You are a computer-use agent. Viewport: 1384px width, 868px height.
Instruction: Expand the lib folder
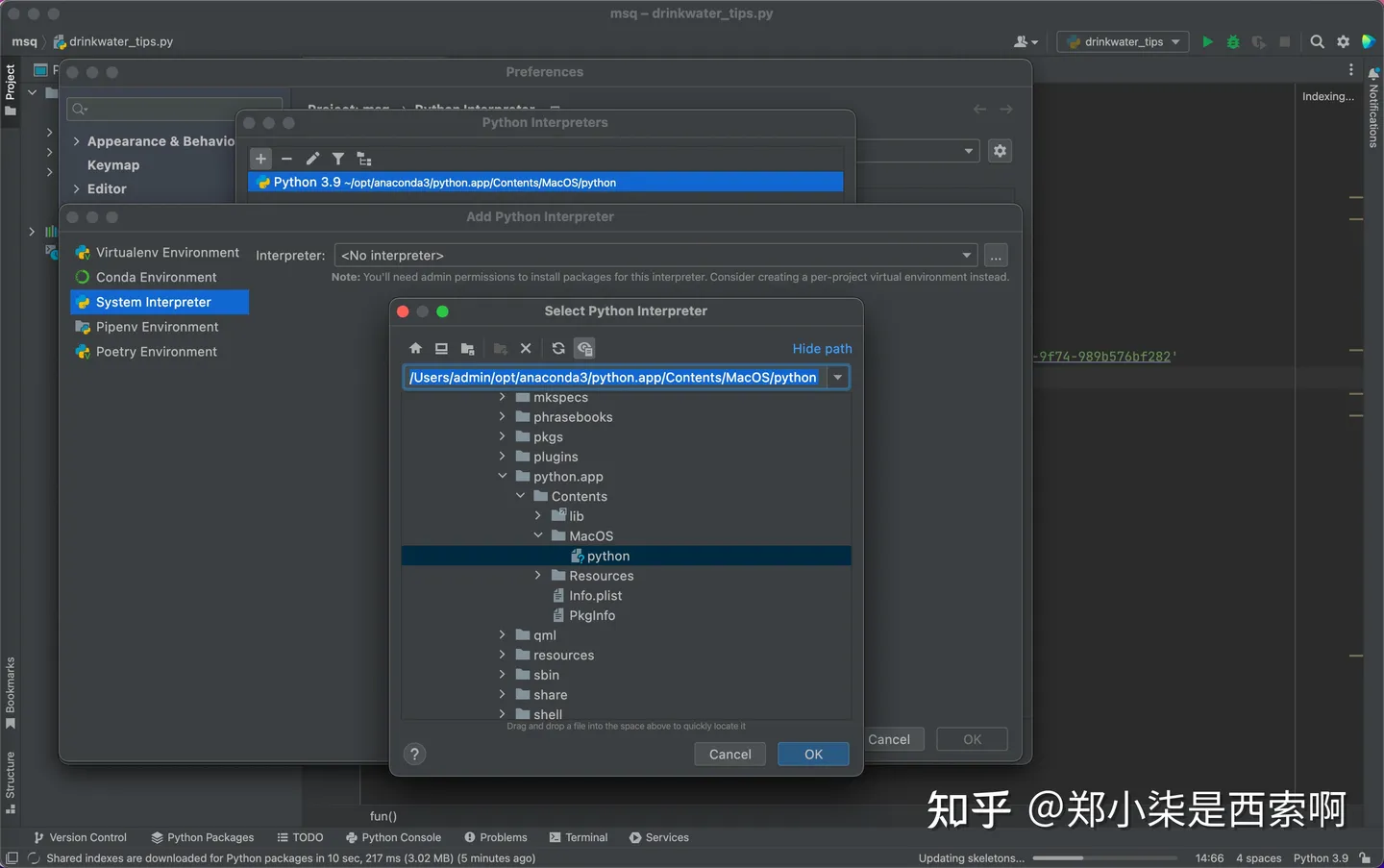click(538, 516)
